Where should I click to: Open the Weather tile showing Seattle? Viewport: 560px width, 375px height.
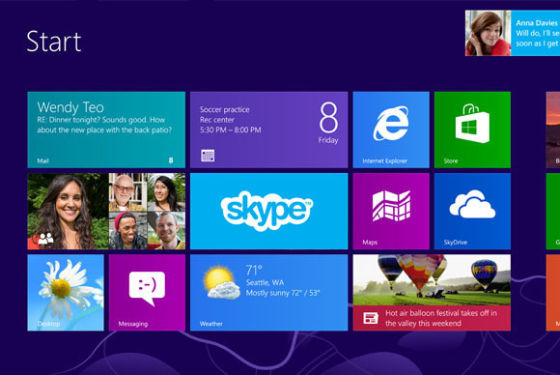pyautogui.click(x=269, y=292)
